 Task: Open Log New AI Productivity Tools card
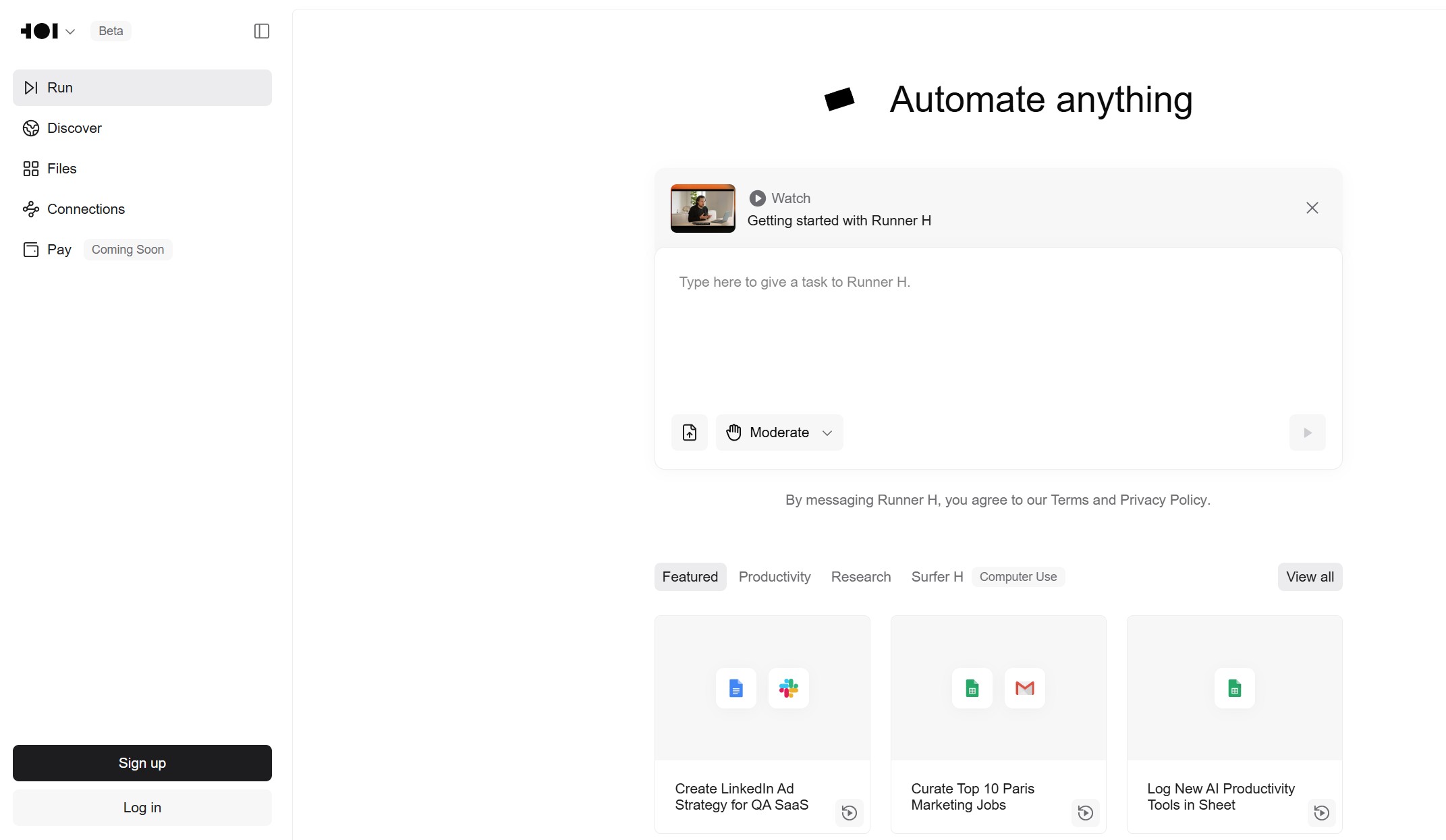pyautogui.click(x=1235, y=725)
